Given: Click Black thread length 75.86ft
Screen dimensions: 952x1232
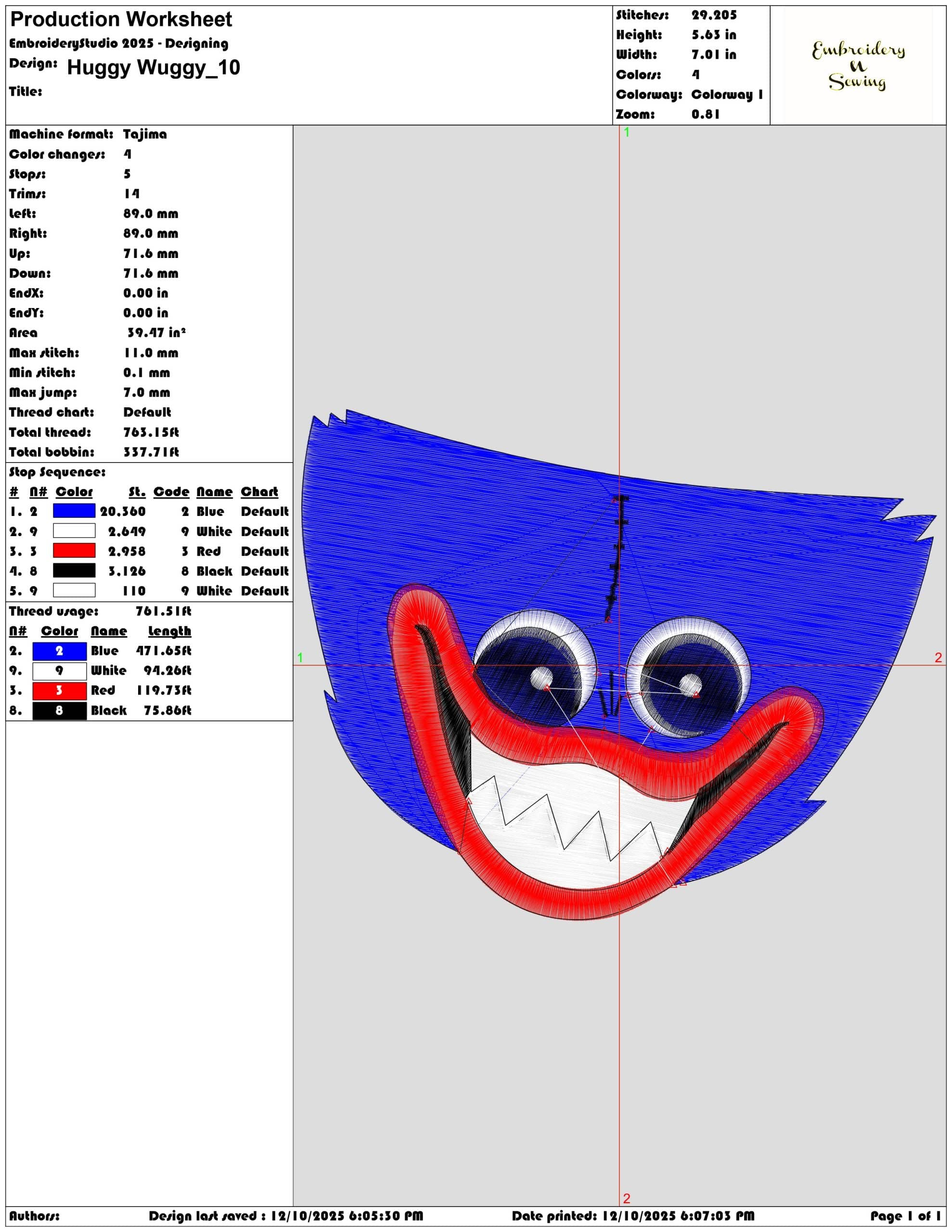Looking at the screenshot, I should click(x=167, y=710).
